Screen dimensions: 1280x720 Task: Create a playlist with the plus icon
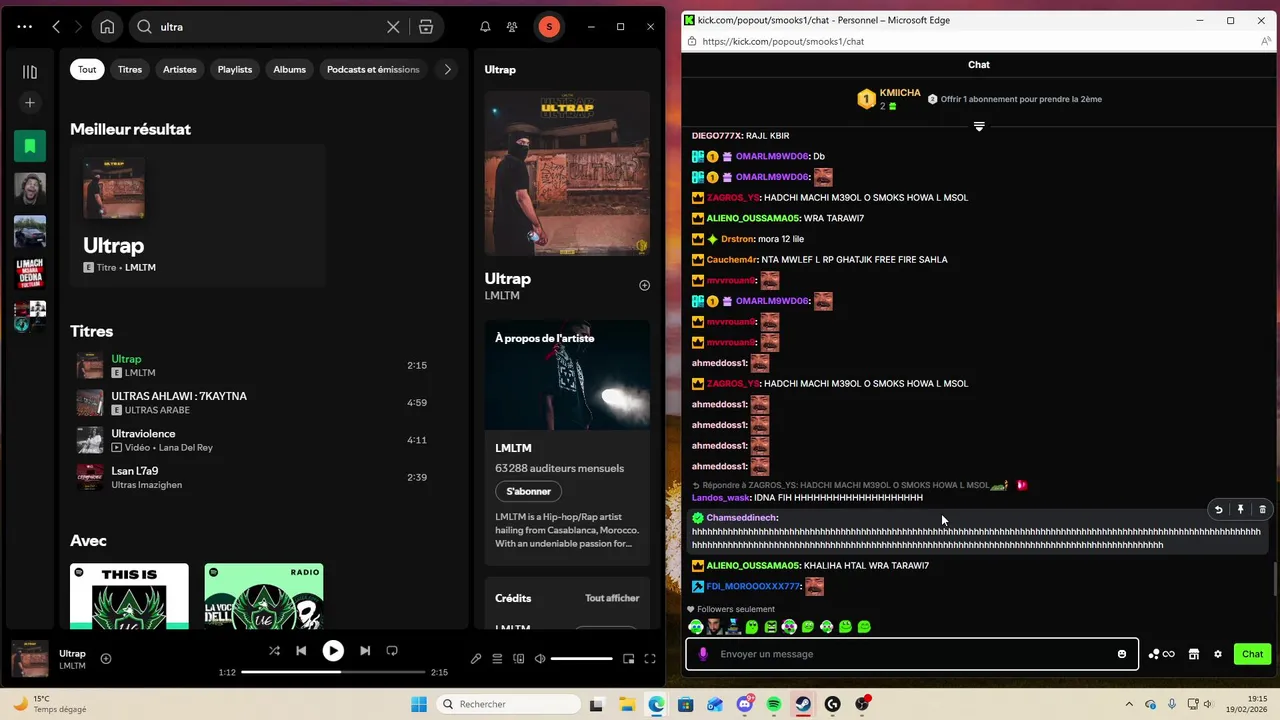click(30, 103)
